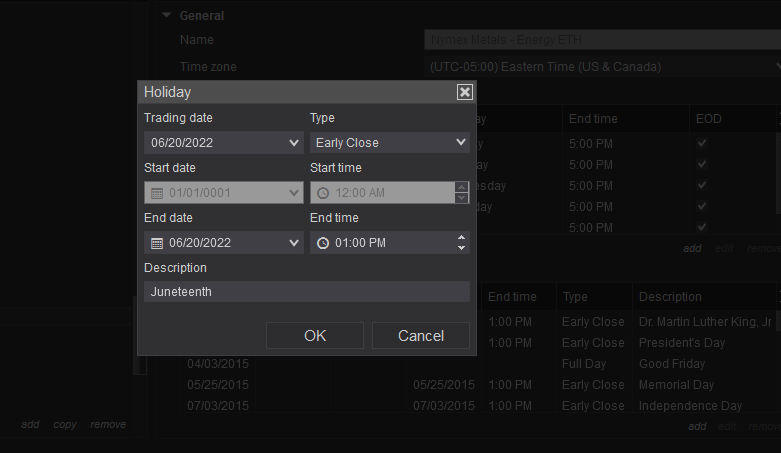The height and width of the screenshot is (453, 781).
Task: Click the remove link at bottom left
Action: coord(108,425)
